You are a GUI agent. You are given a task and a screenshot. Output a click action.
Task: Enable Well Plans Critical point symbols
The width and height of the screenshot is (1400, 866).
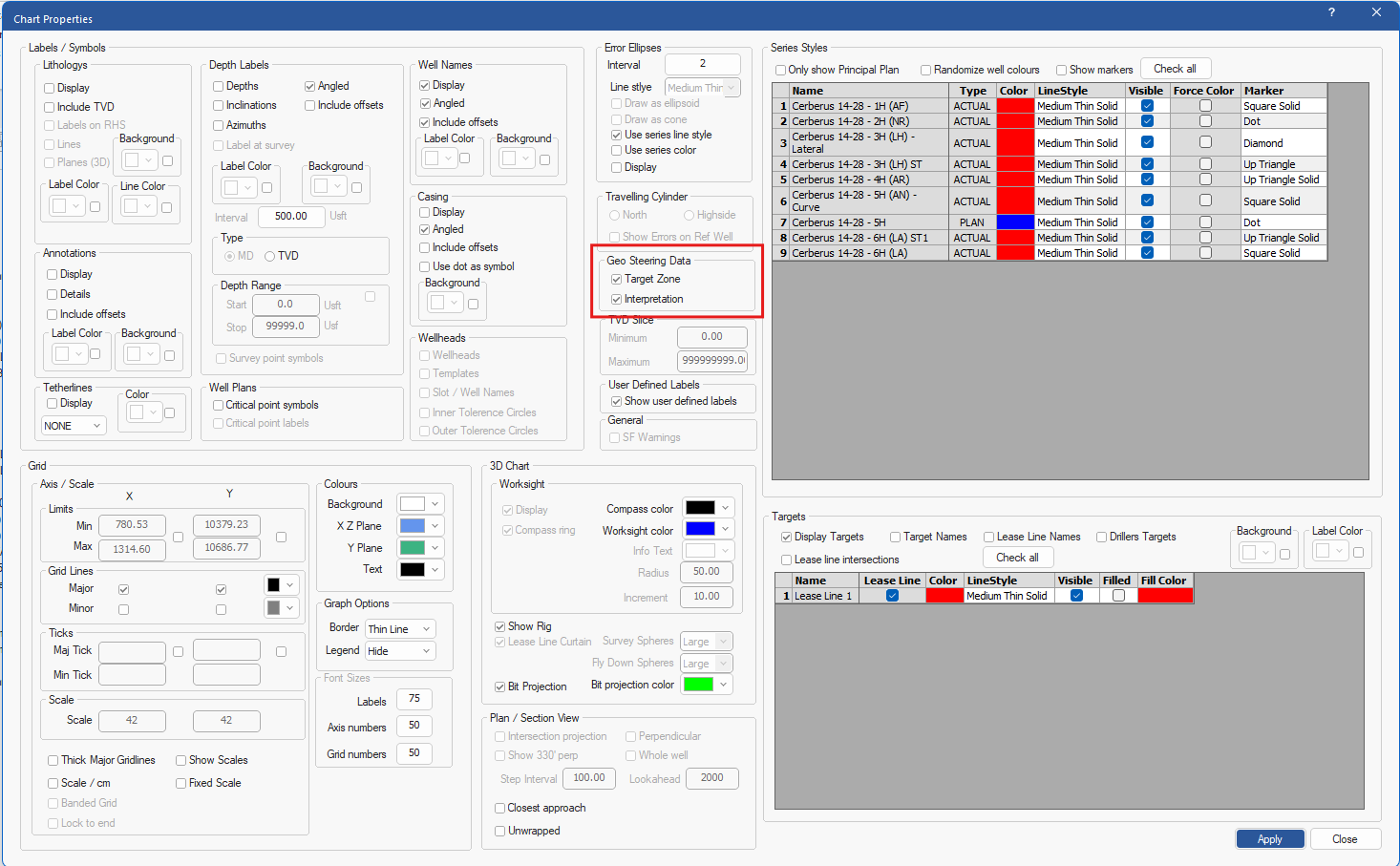tap(219, 406)
